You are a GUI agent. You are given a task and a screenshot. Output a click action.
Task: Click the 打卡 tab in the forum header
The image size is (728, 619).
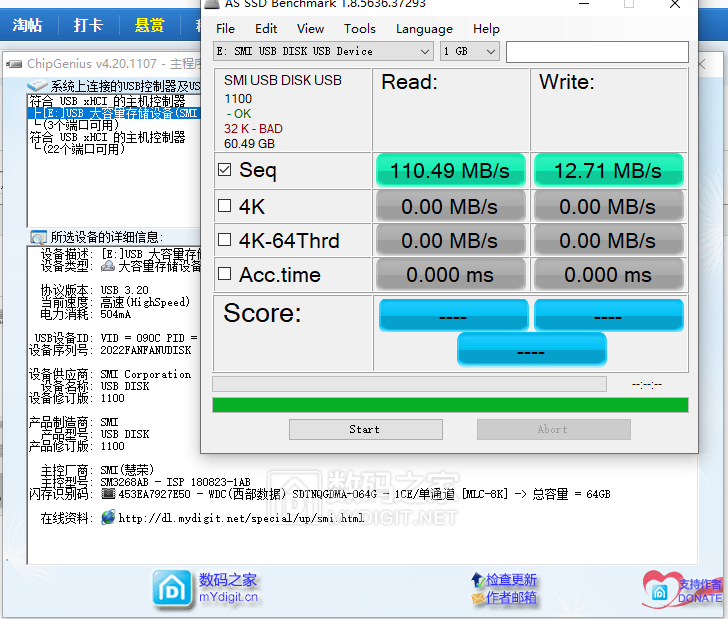pos(88,25)
